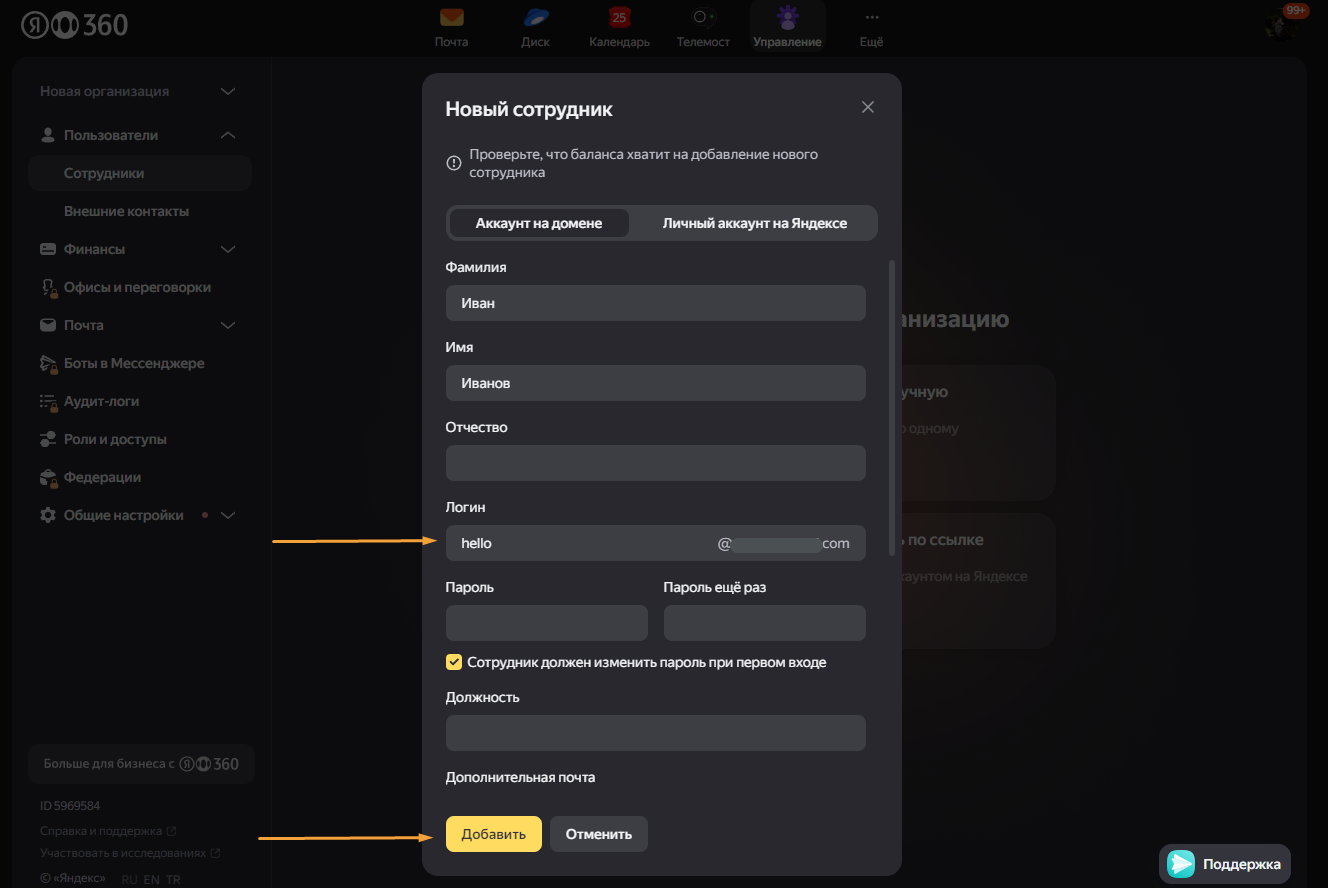Collapse the Пользователи section

click(228, 135)
